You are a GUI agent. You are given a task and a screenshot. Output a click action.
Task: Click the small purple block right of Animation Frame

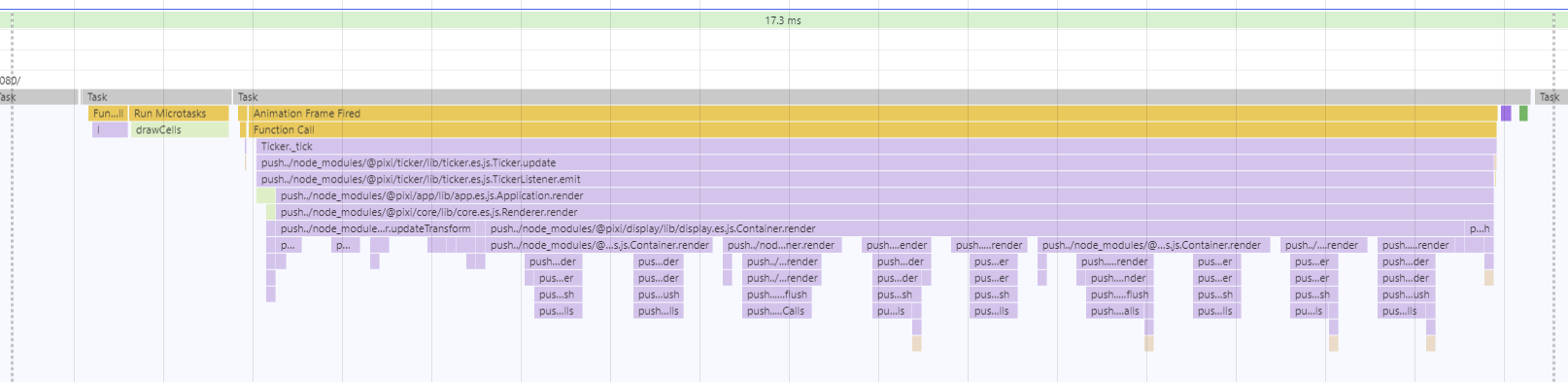(x=1506, y=114)
